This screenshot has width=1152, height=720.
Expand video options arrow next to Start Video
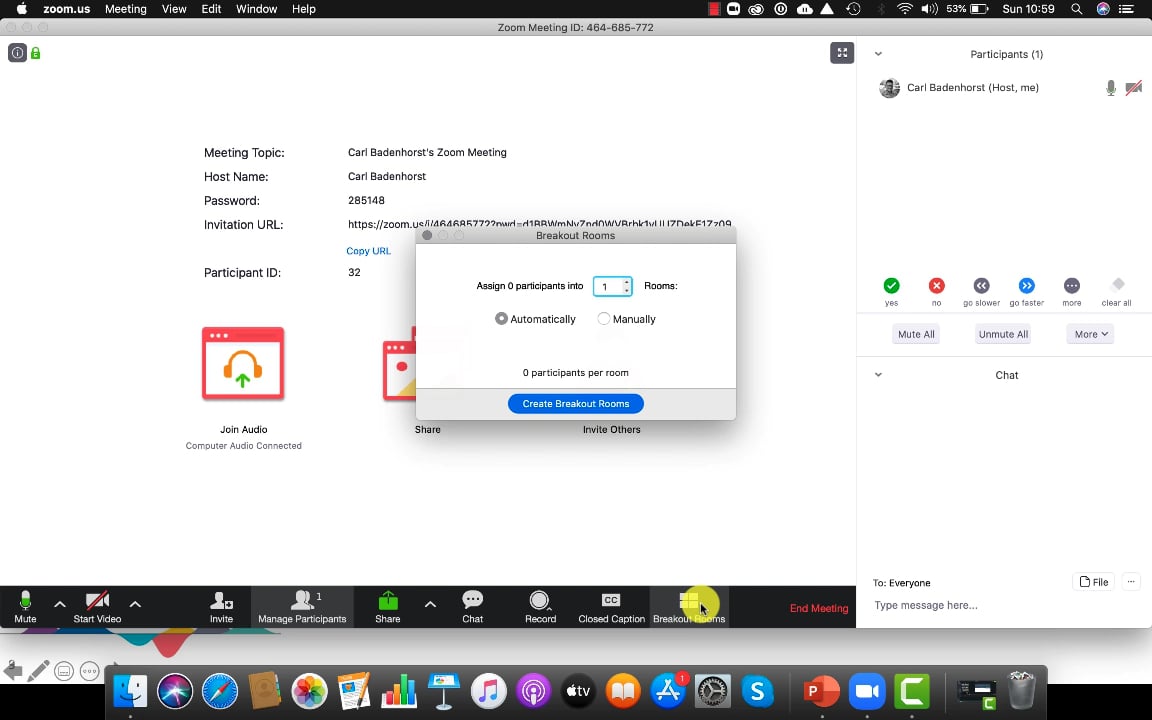click(135, 605)
